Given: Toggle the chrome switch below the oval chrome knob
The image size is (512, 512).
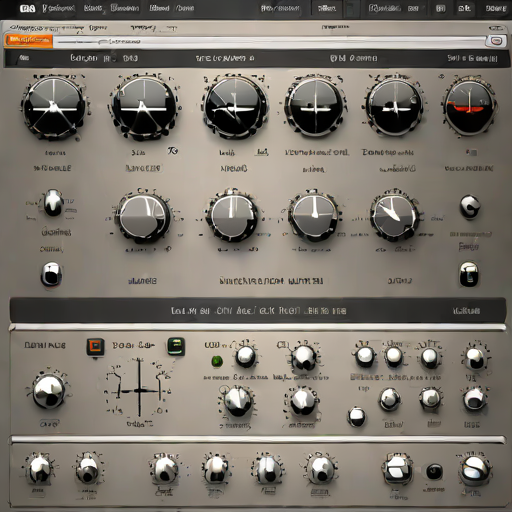Looking at the screenshot, I should pos(51,275).
